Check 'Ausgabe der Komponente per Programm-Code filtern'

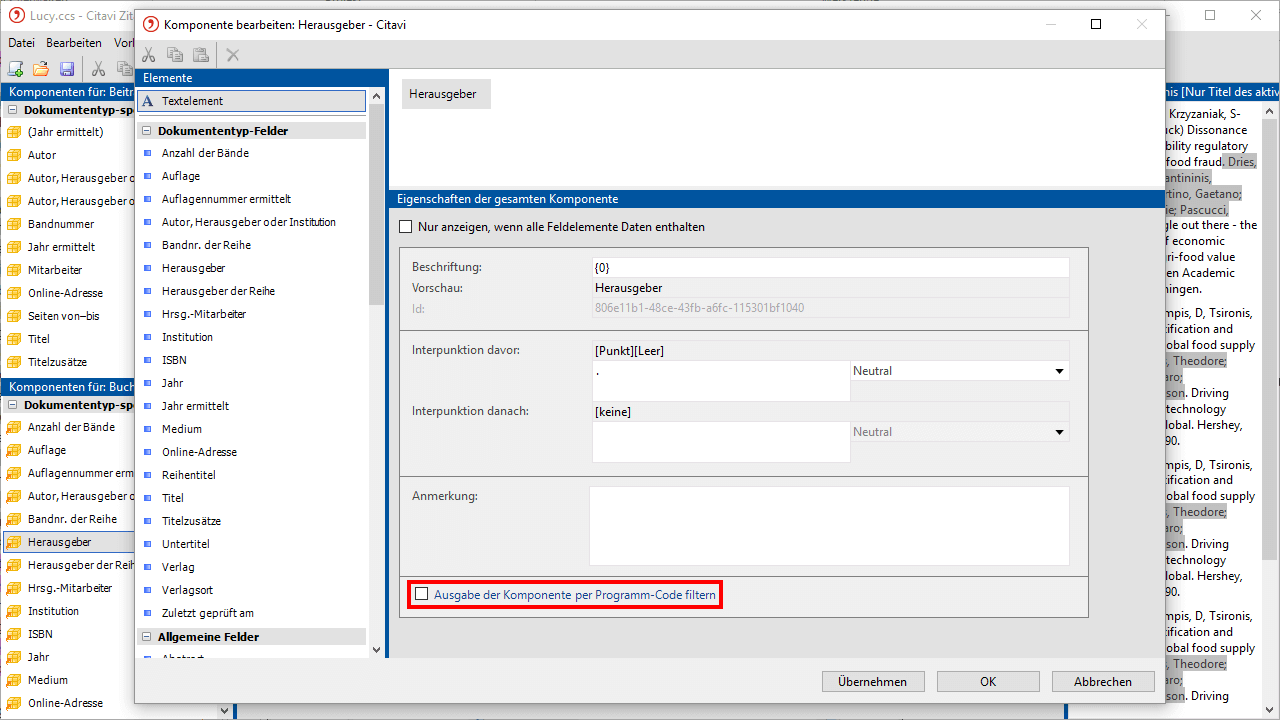pos(422,595)
